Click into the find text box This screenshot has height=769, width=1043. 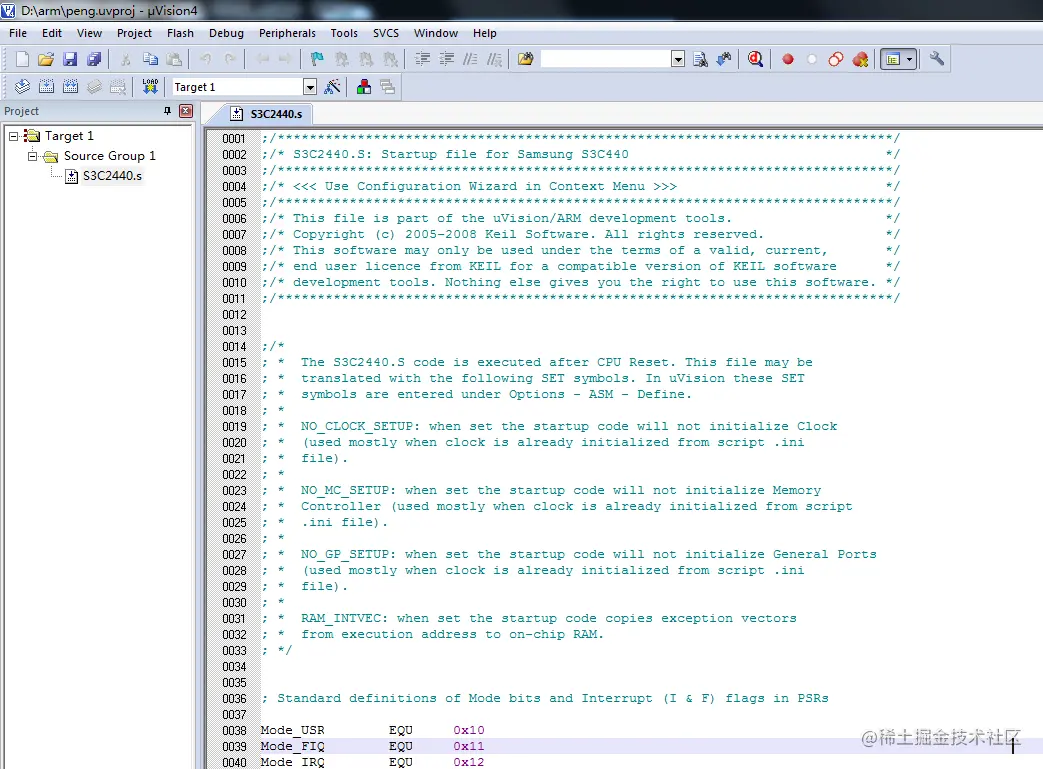click(605, 59)
